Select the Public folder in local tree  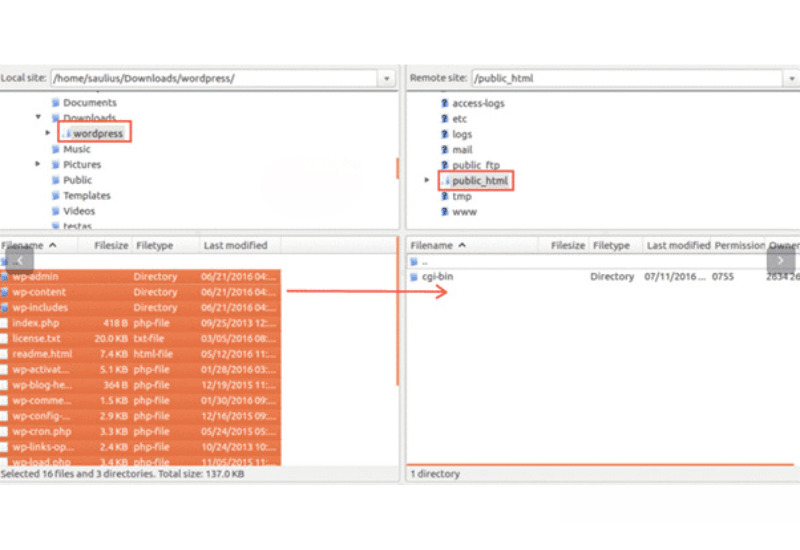point(78,180)
